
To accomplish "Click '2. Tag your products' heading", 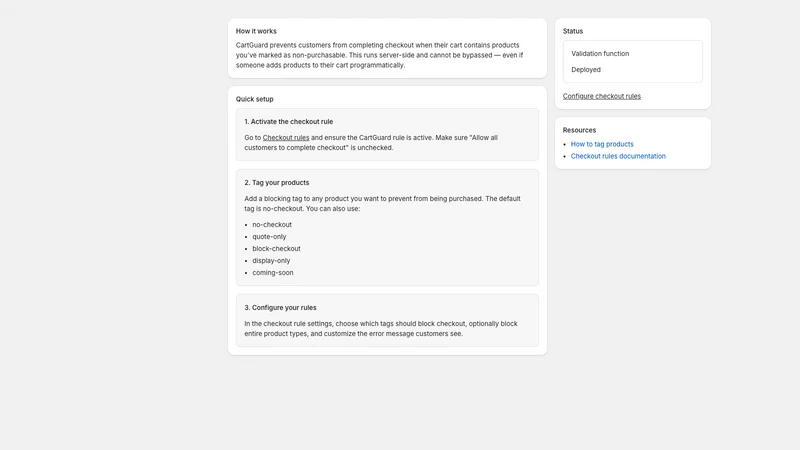I will [277, 183].
